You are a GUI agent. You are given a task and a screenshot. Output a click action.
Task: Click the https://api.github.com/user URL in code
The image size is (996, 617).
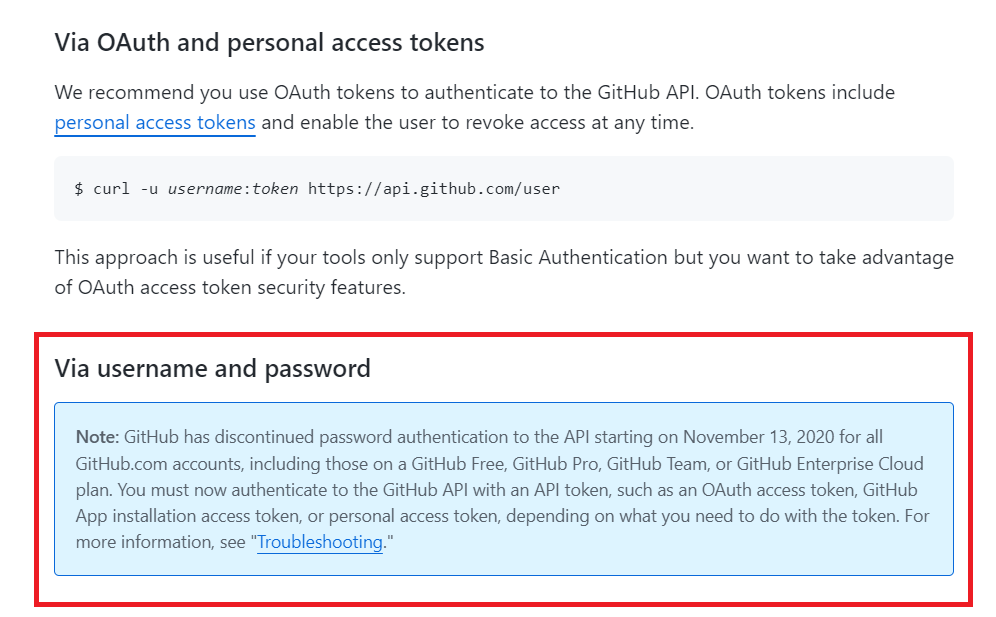coord(434,189)
